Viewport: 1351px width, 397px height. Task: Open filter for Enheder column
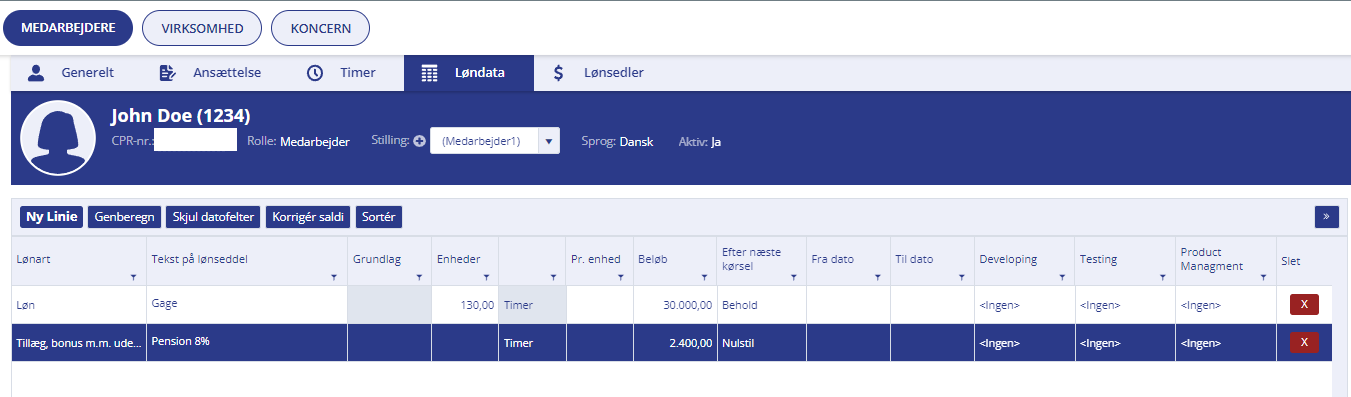pos(486,277)
